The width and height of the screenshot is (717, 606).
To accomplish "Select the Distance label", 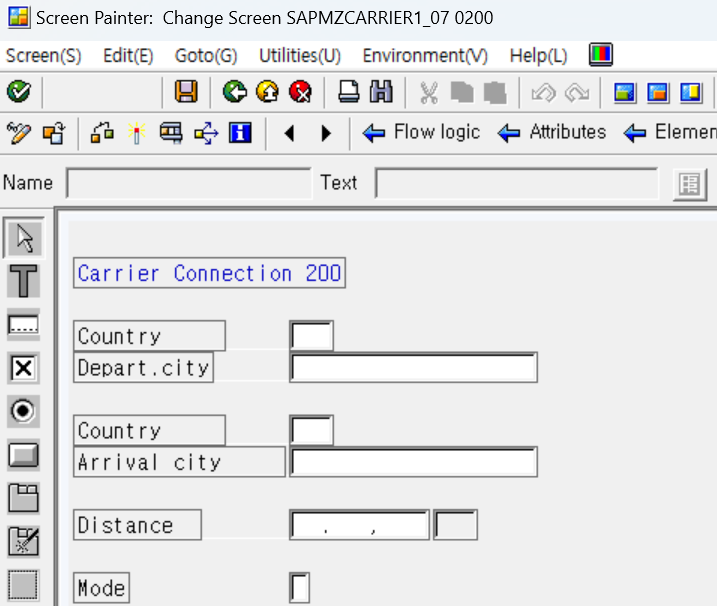I will coord(137,525).
